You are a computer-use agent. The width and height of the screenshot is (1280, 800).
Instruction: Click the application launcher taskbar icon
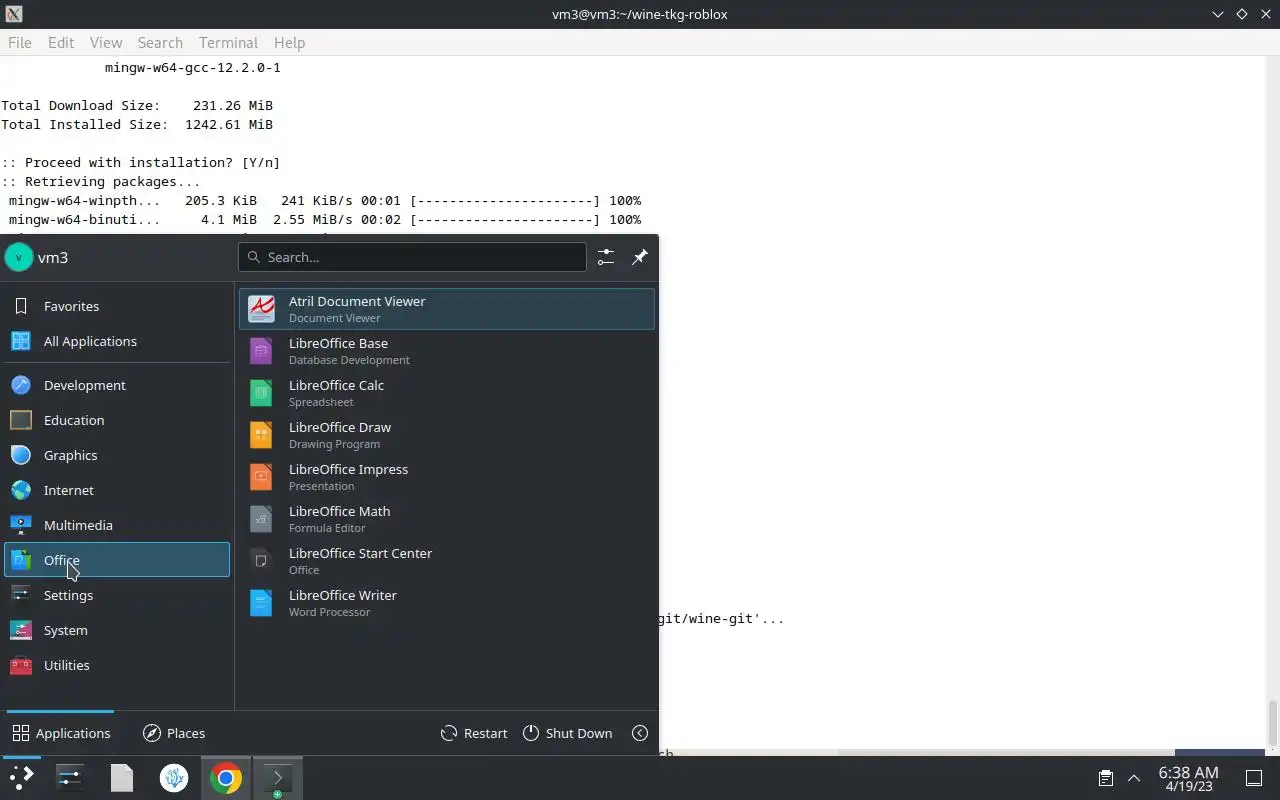tap(21, 778)
